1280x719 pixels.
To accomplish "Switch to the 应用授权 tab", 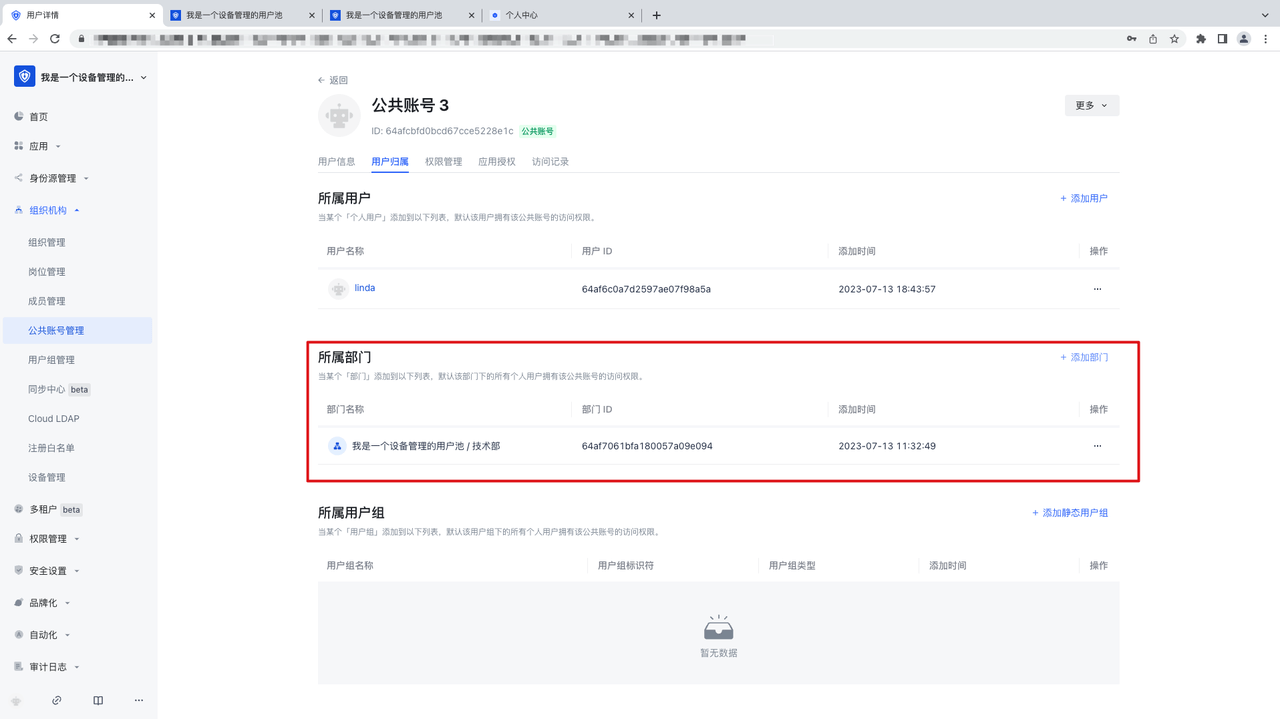I will [x=496, y=161].
